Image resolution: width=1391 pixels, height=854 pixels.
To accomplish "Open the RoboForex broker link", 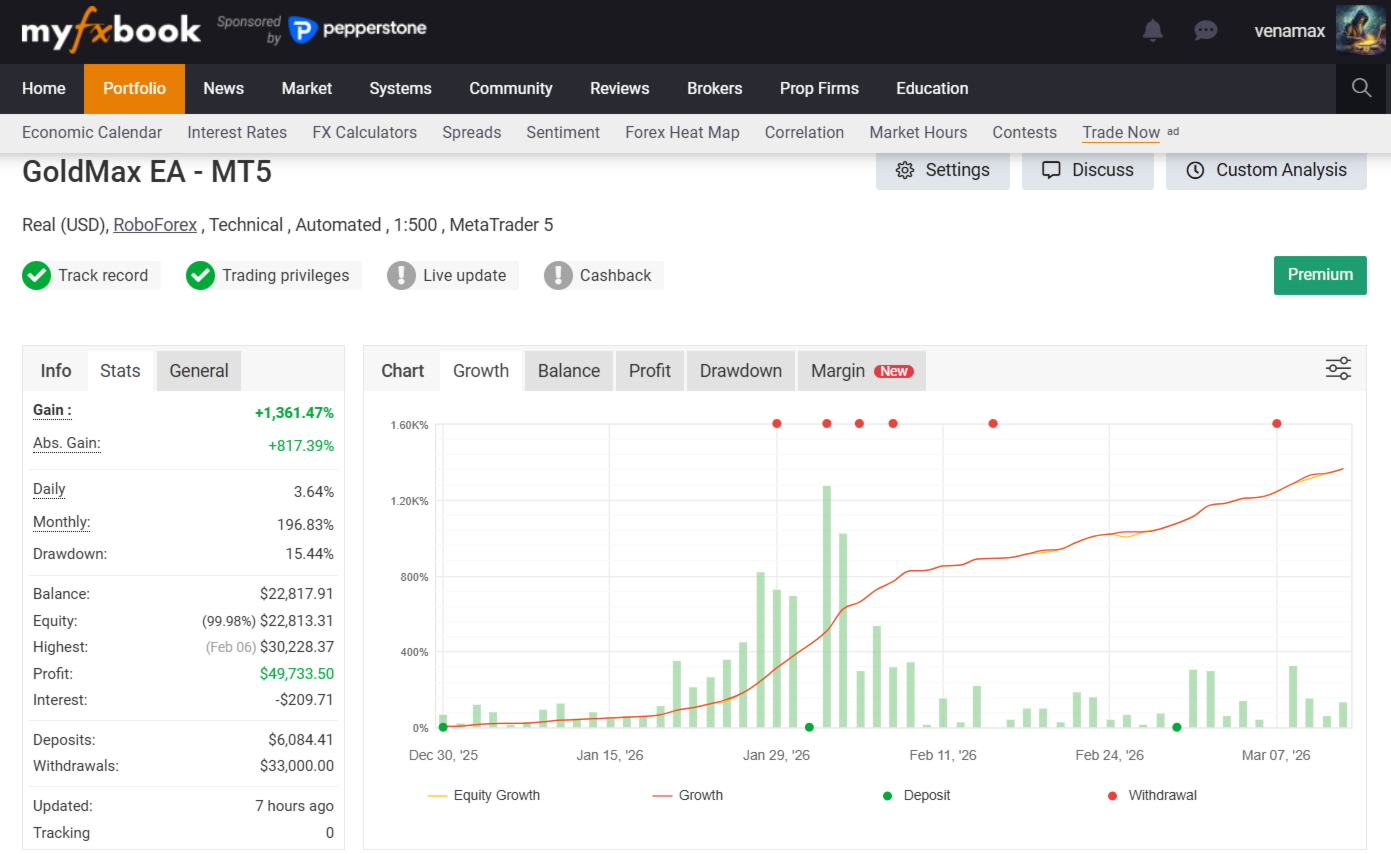I will tap(155, 225).
